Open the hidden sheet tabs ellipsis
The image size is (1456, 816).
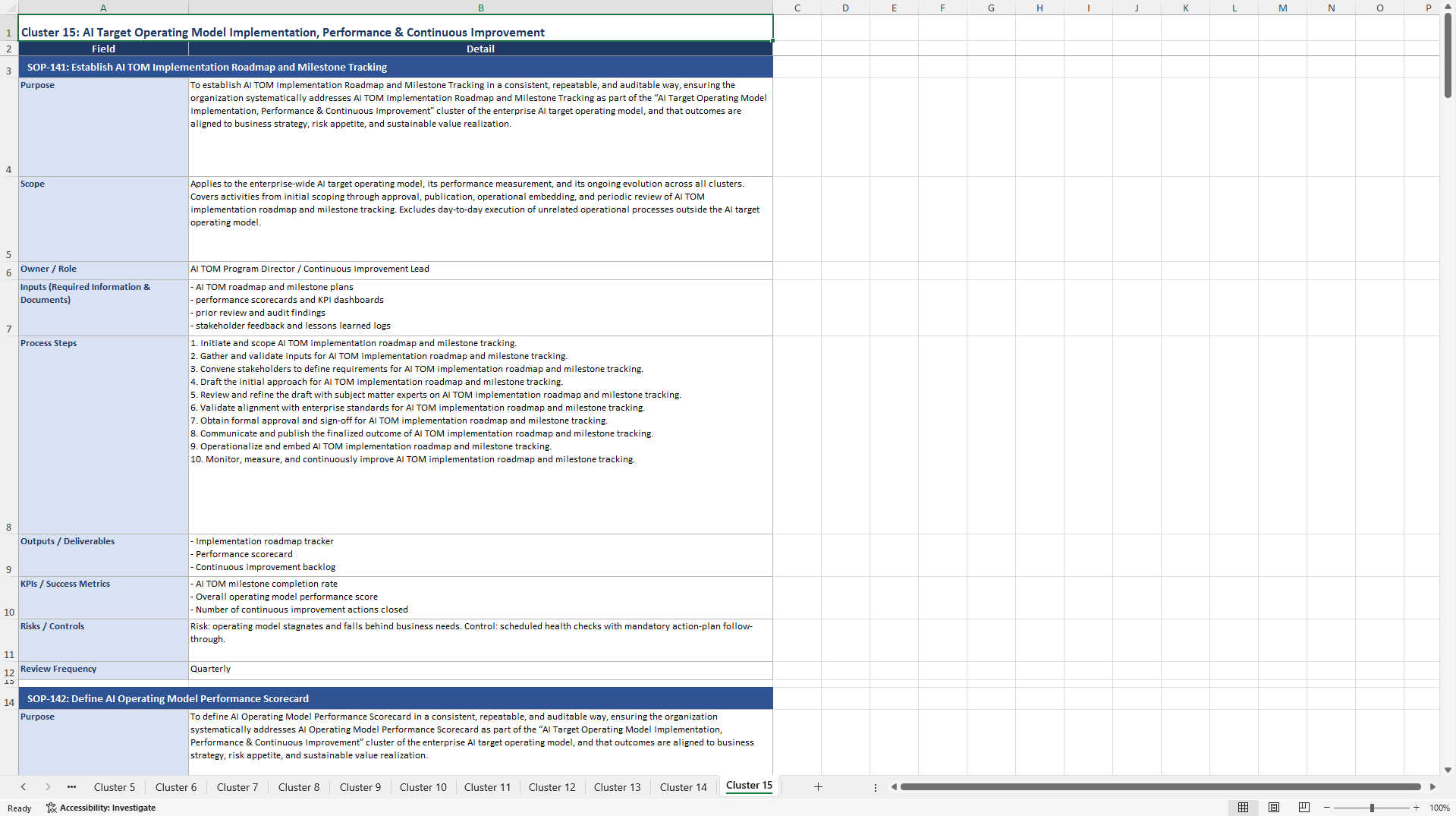[71, 787]
